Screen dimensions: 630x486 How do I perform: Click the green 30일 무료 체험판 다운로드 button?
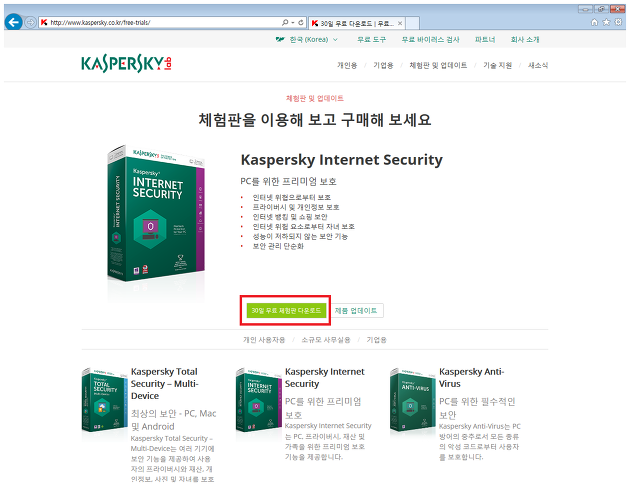point(286,310)
